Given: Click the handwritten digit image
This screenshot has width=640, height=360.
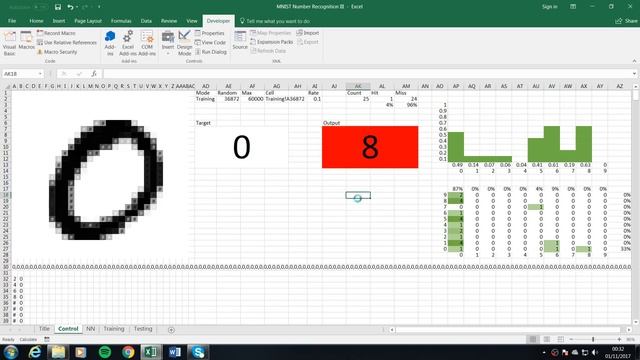Looking at the screenshot, I should 106,180.
